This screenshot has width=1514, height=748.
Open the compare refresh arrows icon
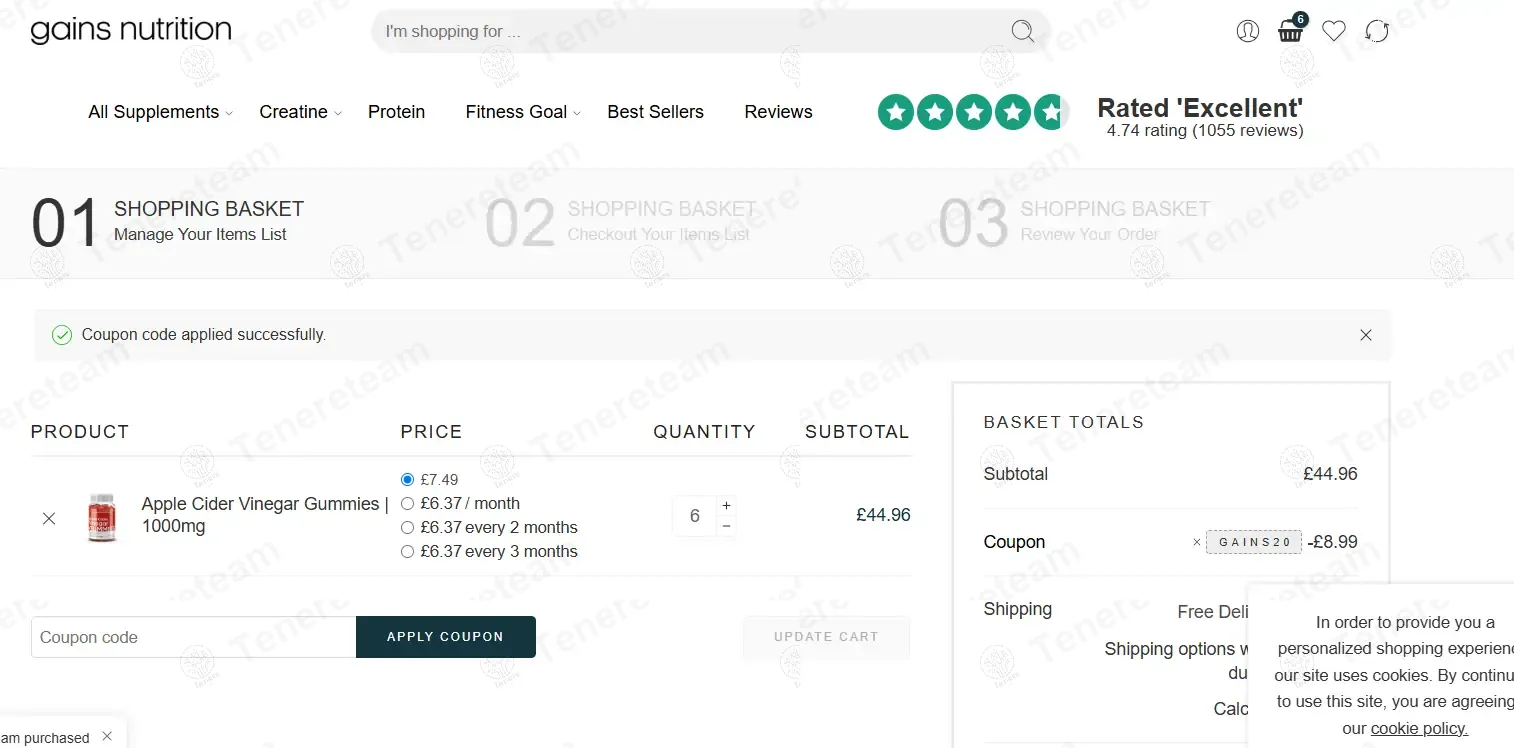(1377, 31)
